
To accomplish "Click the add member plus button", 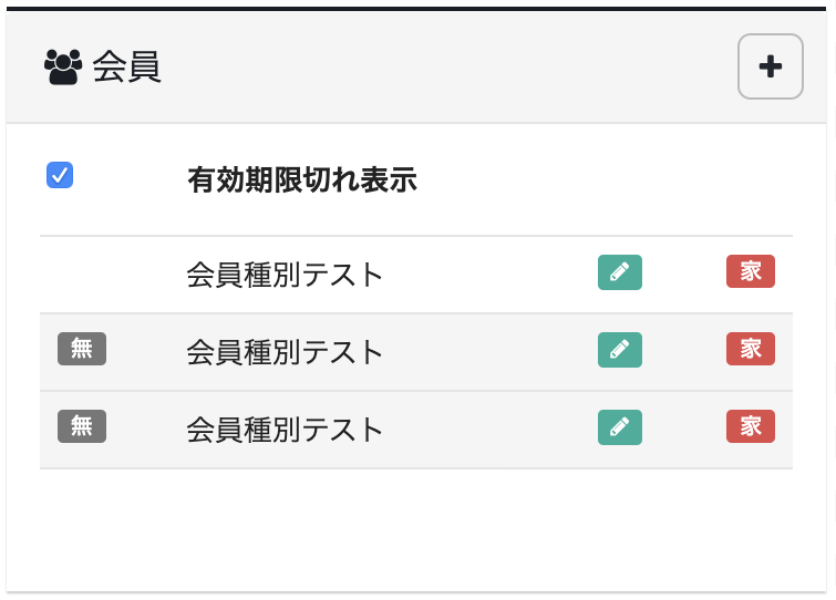I will pyautogui.click(x=770, y=67).
